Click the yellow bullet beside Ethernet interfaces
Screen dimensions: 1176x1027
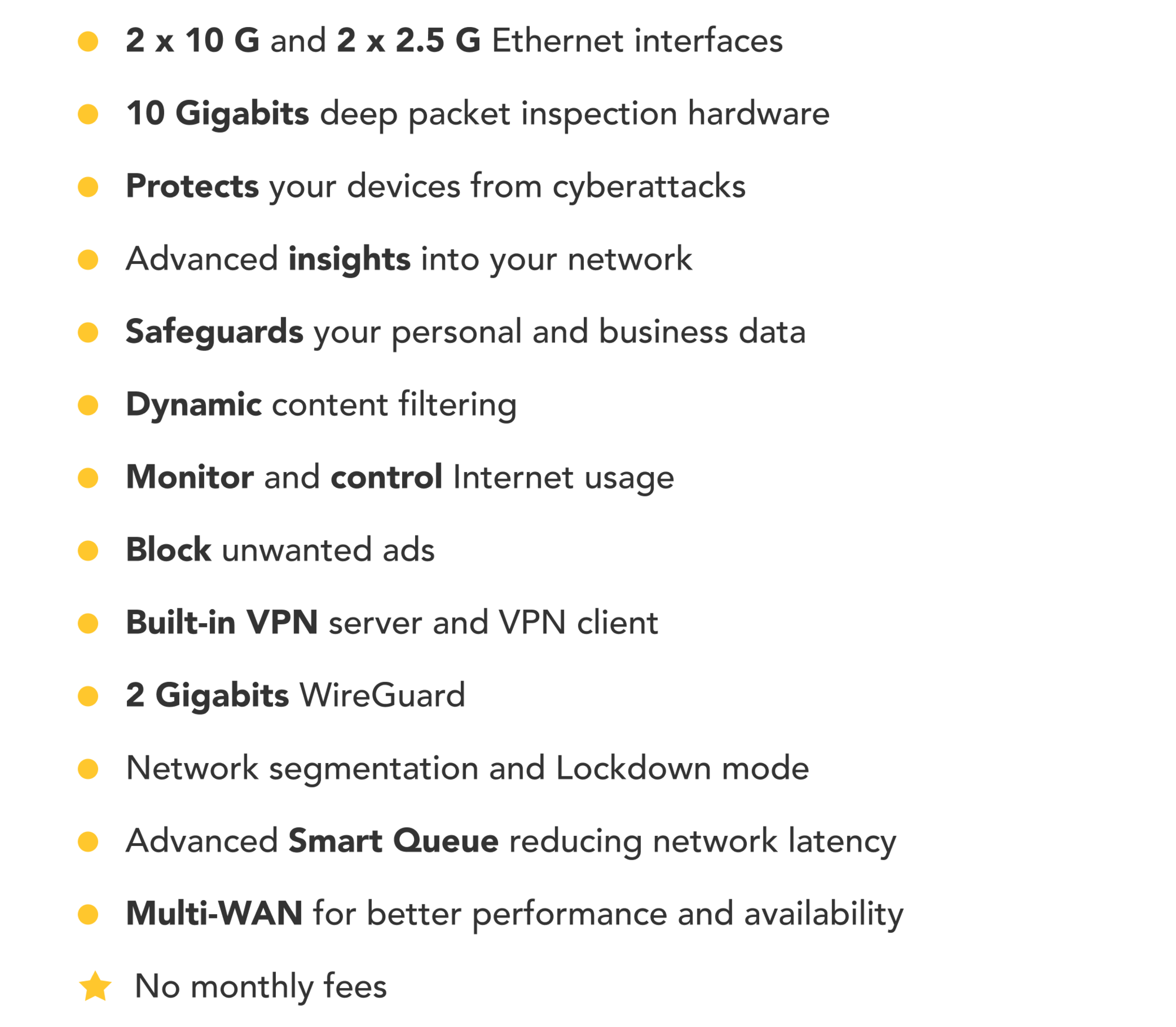click(88, 41)
